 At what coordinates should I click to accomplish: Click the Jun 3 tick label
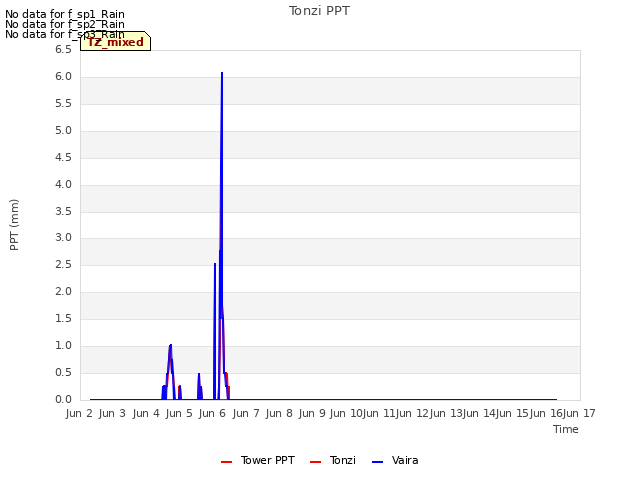[x=112, y=413]
